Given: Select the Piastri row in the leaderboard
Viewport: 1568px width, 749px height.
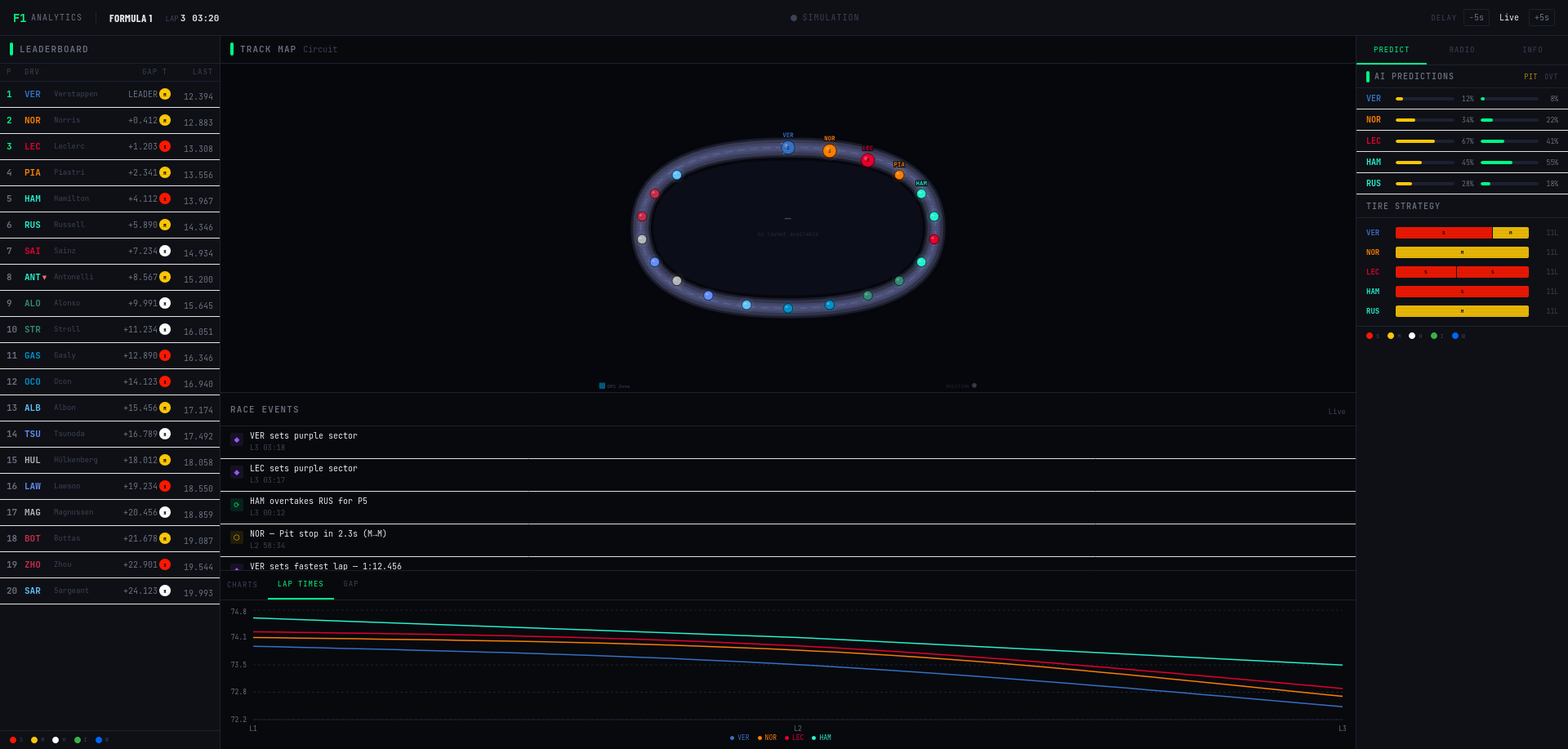Looking at the screenshot, I should (x=109, y=173).
